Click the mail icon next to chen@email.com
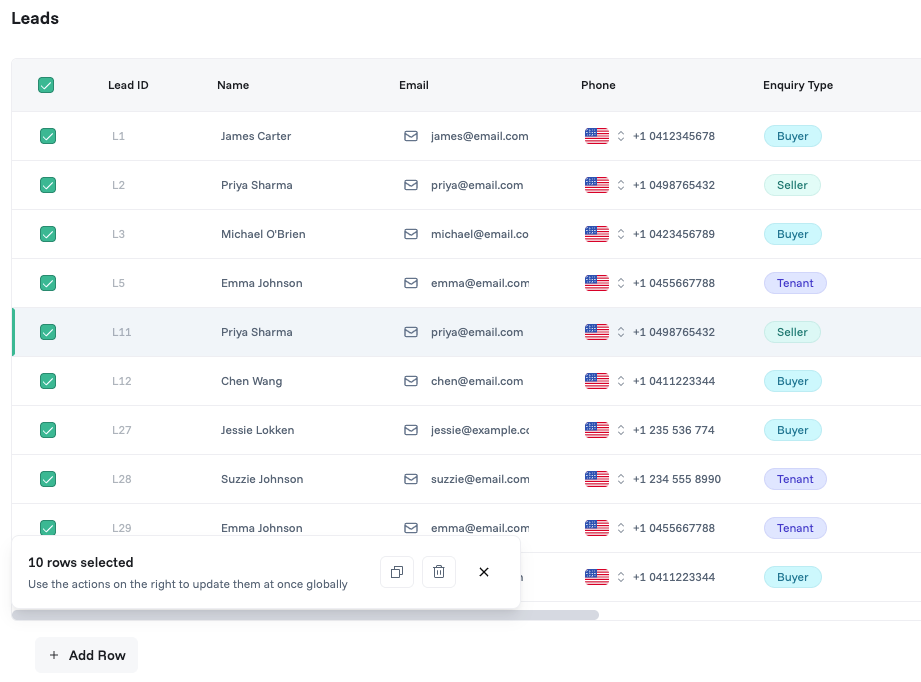921x682 pixels. 411,381
